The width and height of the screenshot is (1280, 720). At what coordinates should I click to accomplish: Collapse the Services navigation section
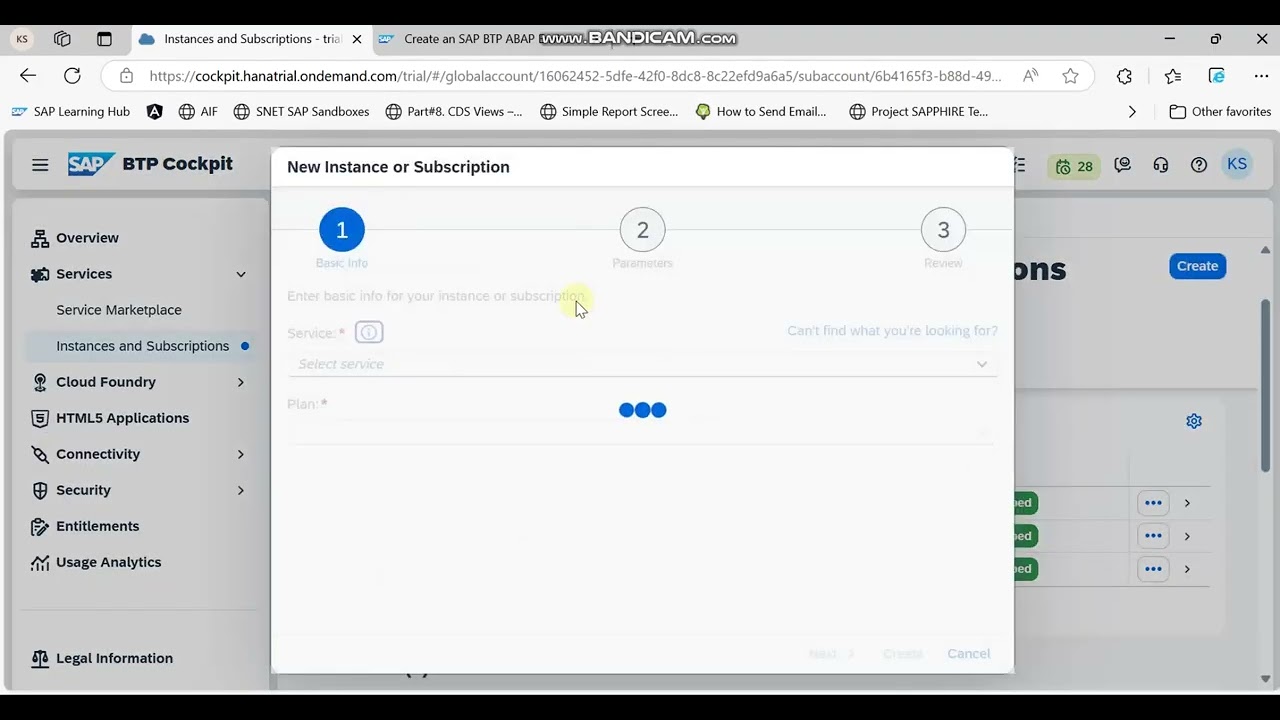241,274
